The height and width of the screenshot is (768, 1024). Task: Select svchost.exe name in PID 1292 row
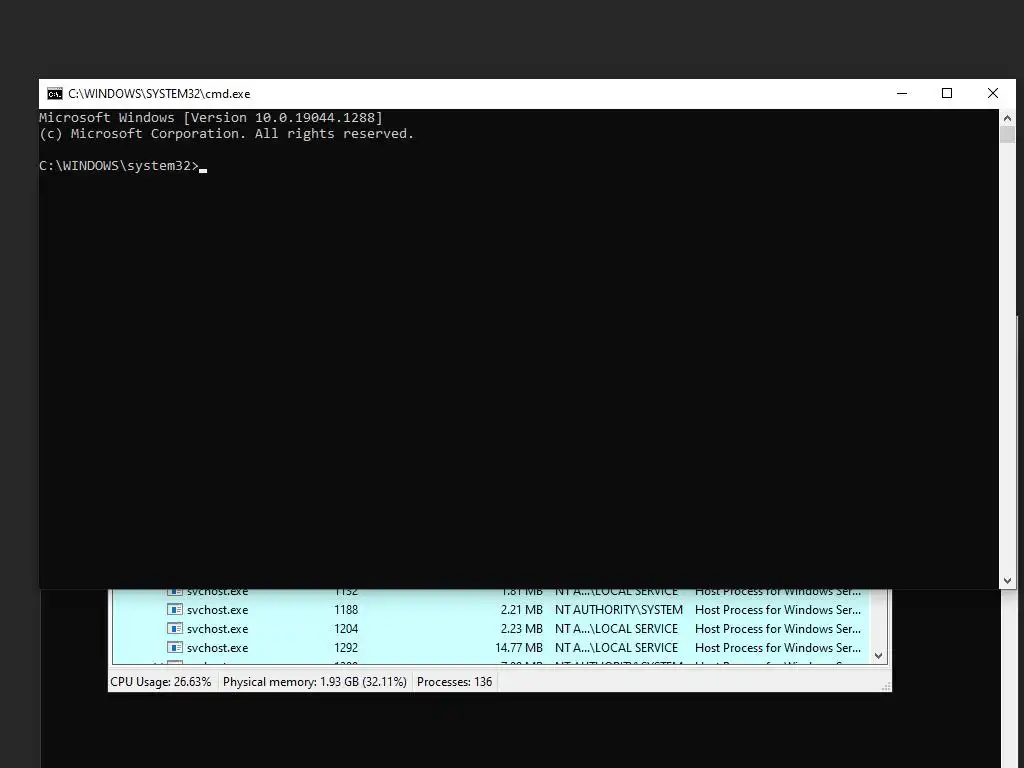[x=217, y=648]
